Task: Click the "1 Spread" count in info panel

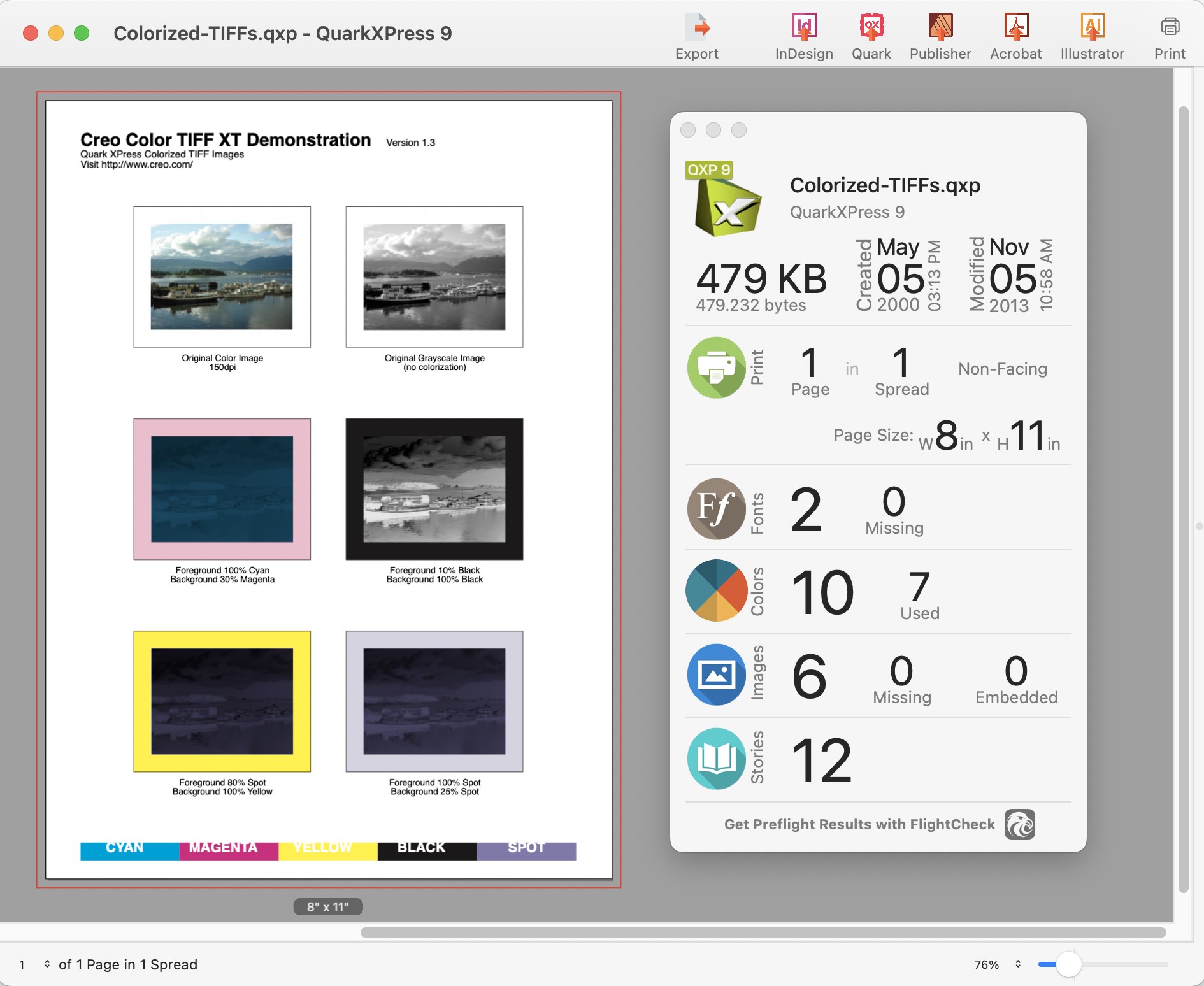Action: pos(901,371)
